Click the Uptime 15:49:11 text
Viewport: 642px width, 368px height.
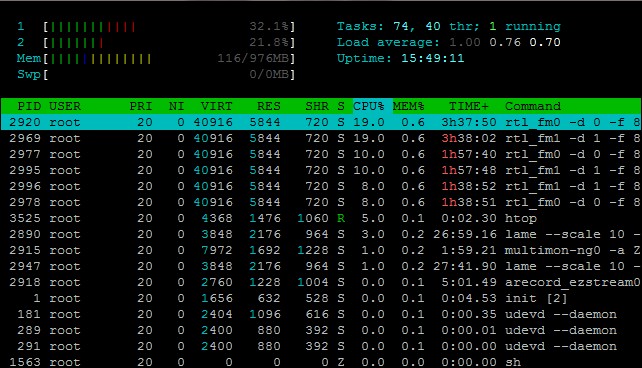pos(401,59)
